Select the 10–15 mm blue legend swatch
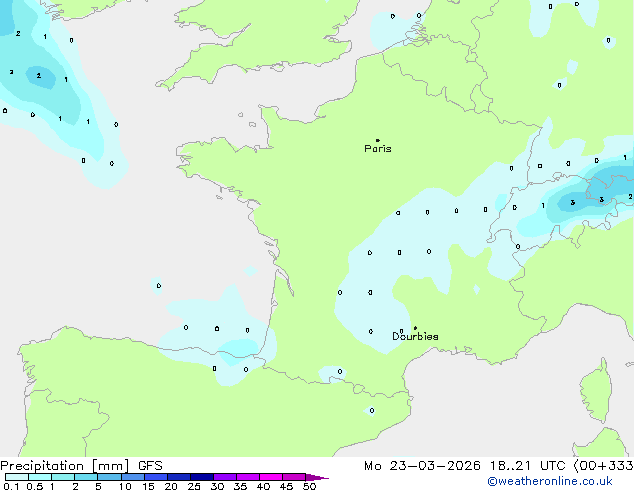 click(x=133, y=477)
